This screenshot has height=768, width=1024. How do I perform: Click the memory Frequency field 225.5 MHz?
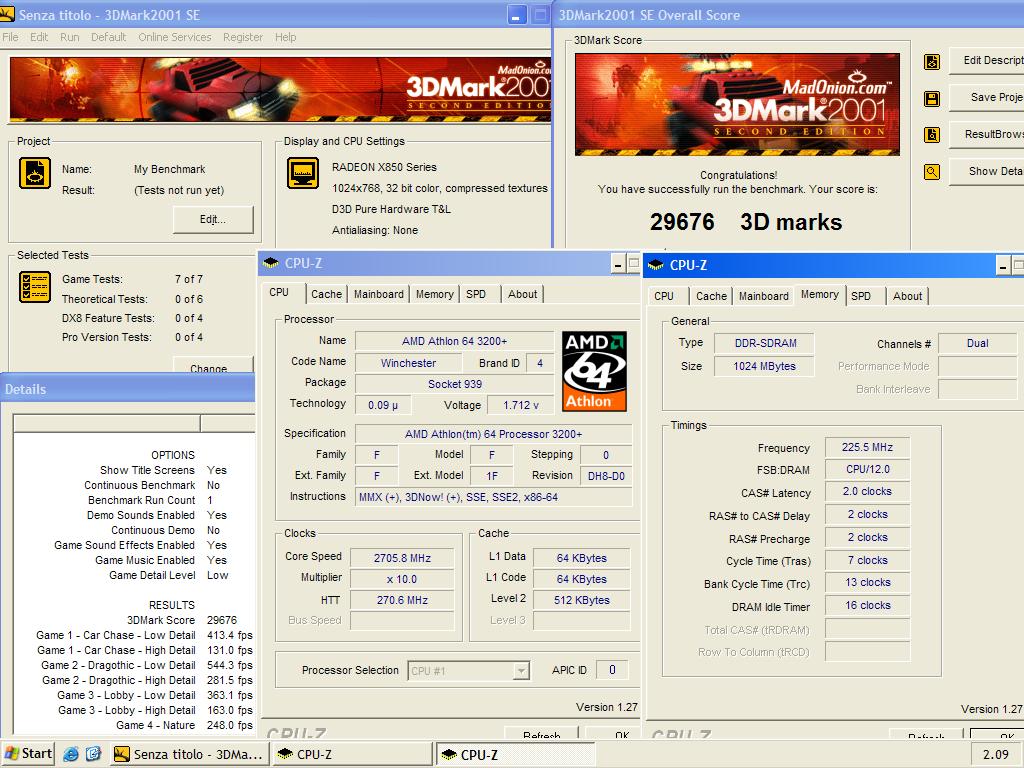pos(867,447)
